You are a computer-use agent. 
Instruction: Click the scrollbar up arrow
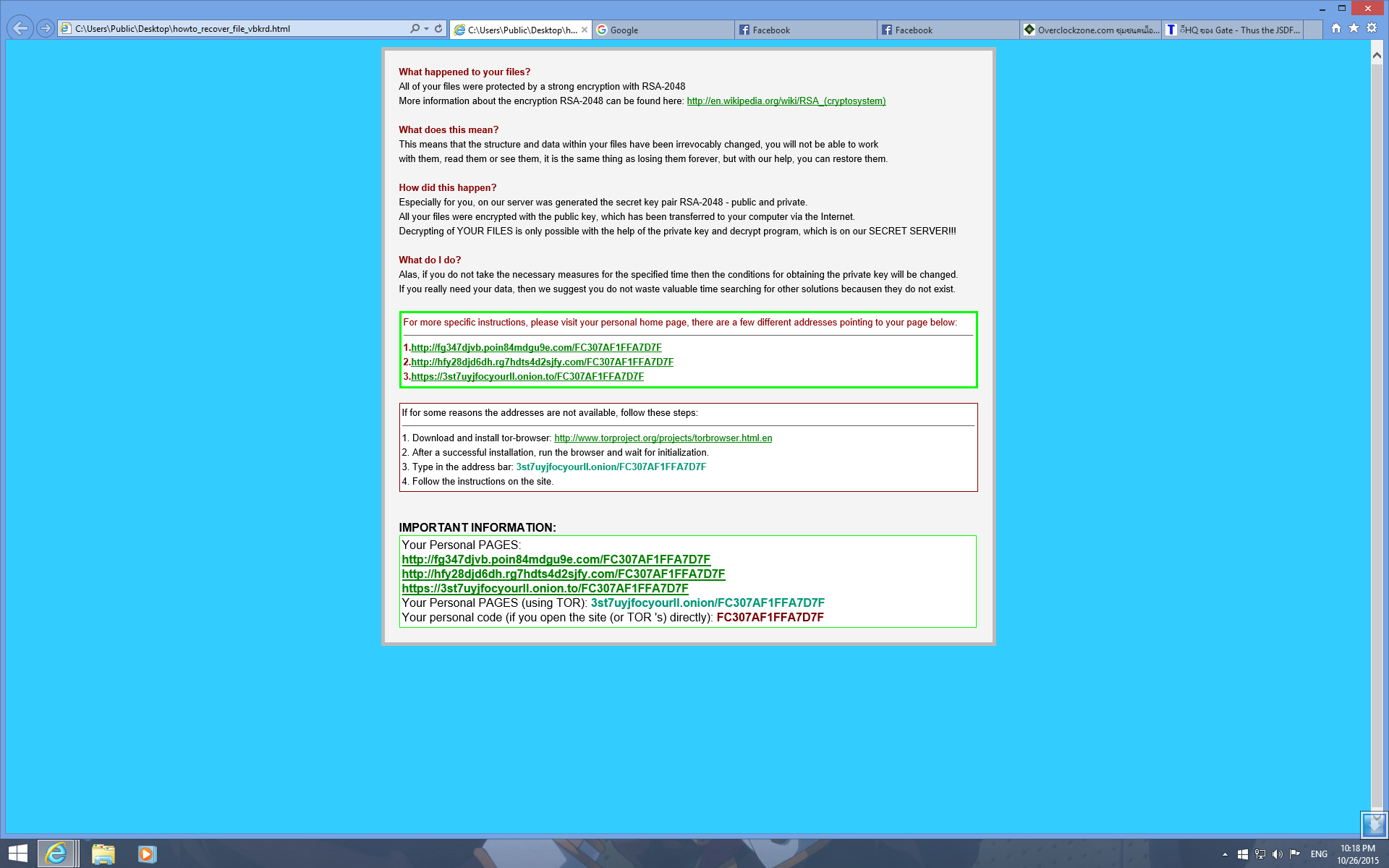pos(1376,55)
